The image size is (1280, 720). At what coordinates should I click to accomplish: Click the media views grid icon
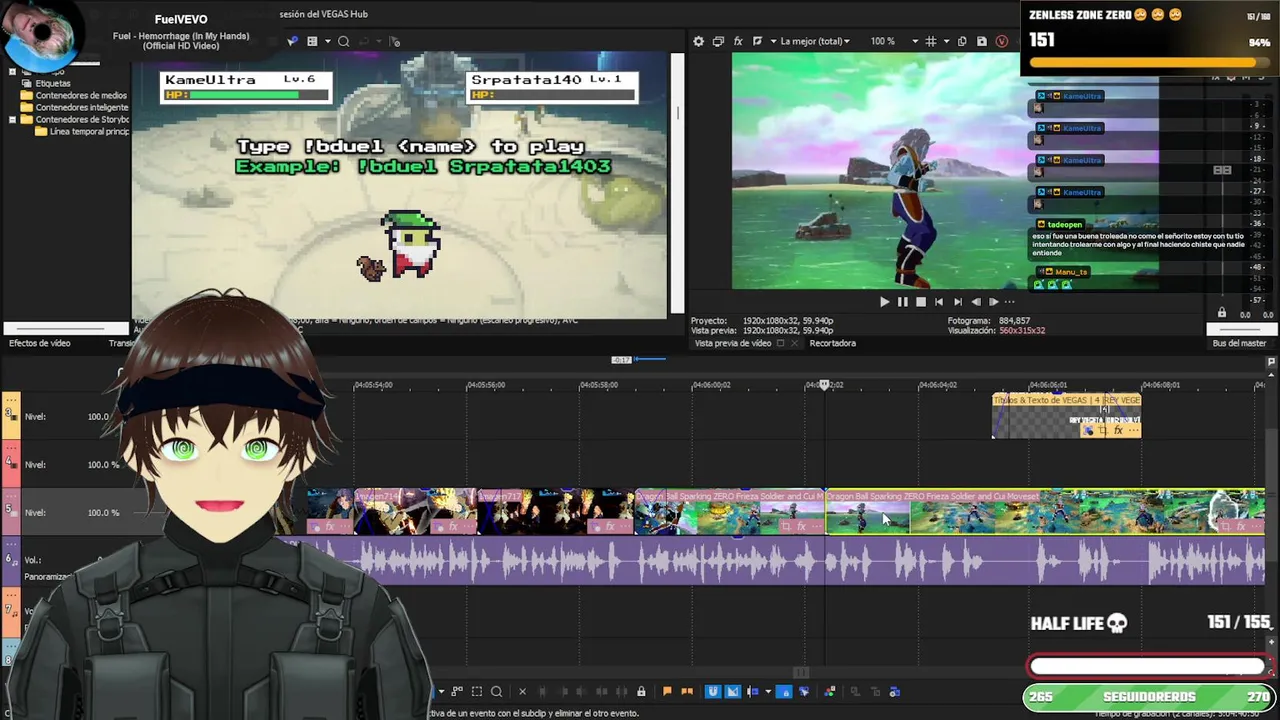312,41
